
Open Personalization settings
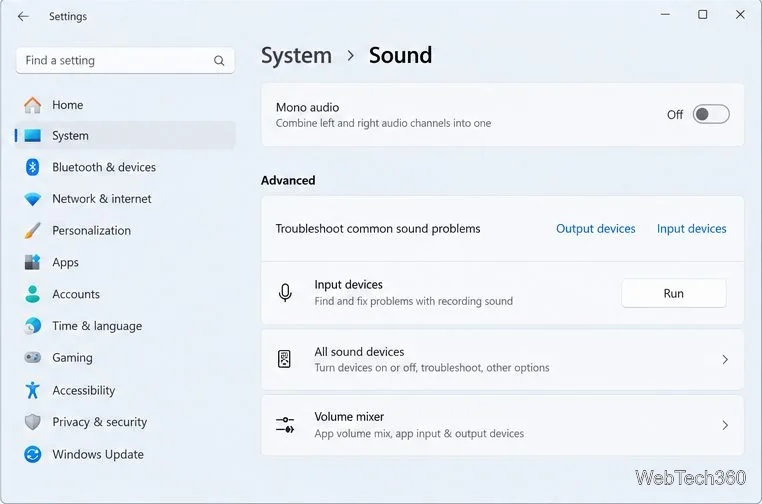click(125, 230)
